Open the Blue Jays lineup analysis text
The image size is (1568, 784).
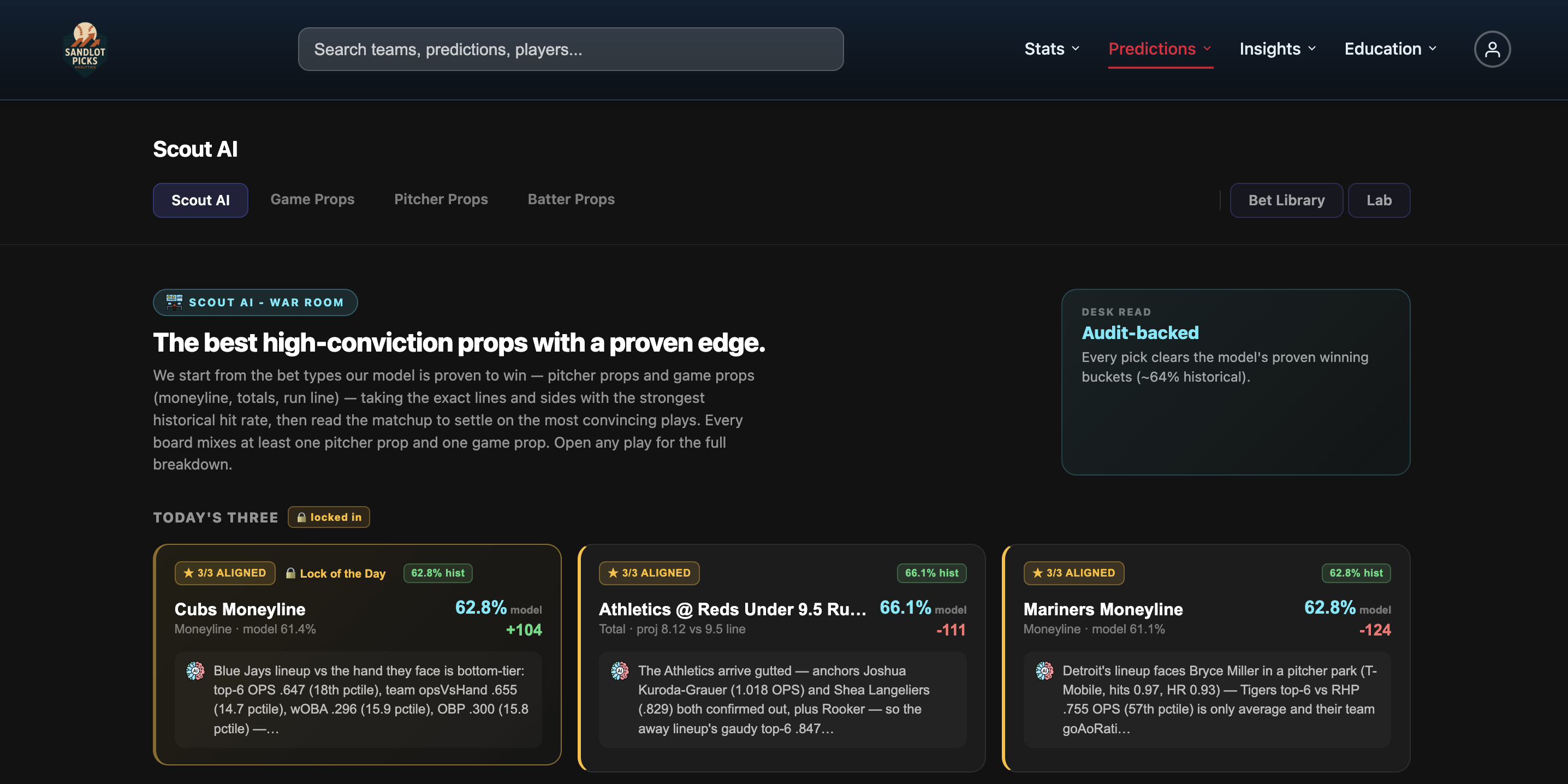pyautogui.click(x=372, y=699)
